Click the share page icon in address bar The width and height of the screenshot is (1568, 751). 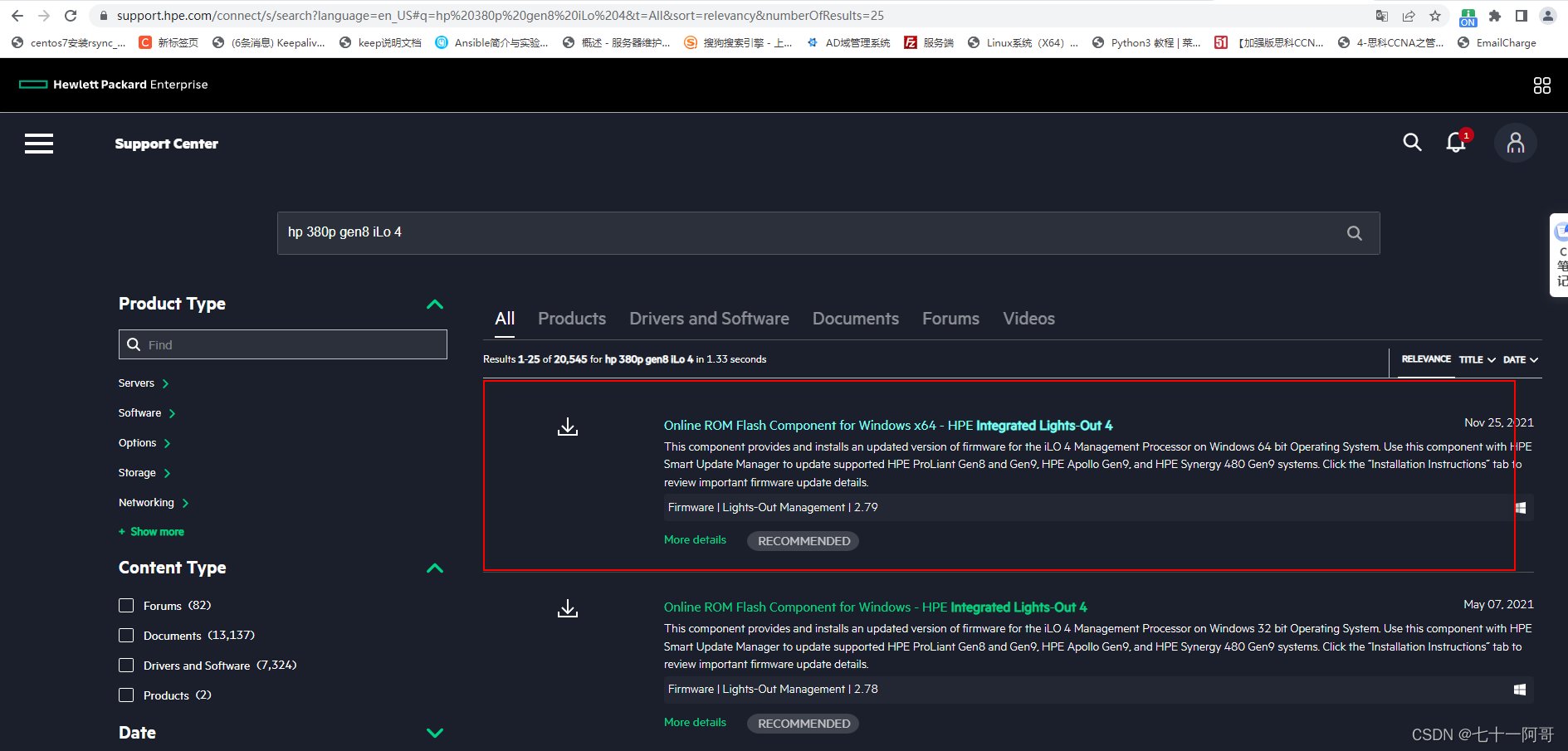pyautogui.click(x=1409, y=16)
